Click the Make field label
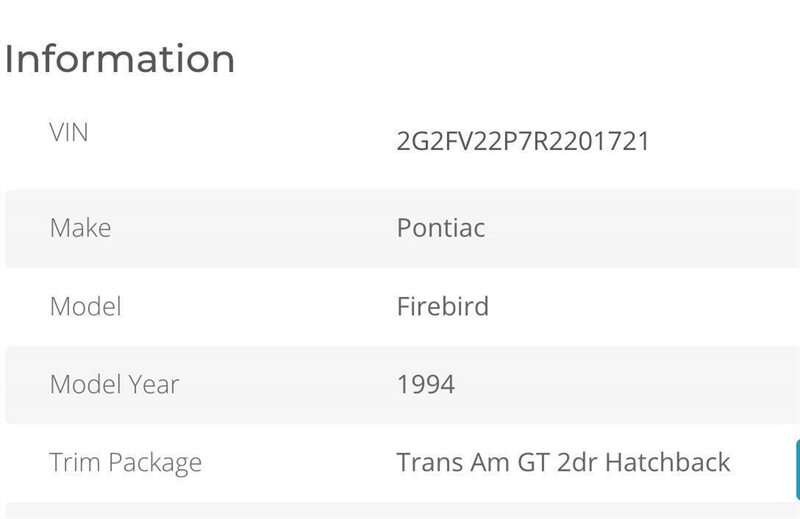This screenshot has width=800, height=519. point(80,228)
